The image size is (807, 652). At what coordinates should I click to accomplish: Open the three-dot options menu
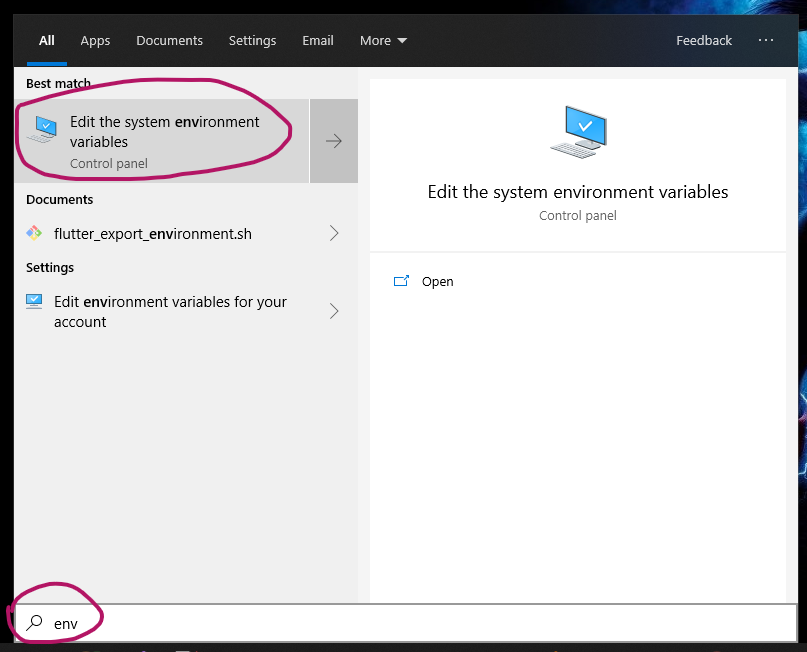tap(766, 40)
